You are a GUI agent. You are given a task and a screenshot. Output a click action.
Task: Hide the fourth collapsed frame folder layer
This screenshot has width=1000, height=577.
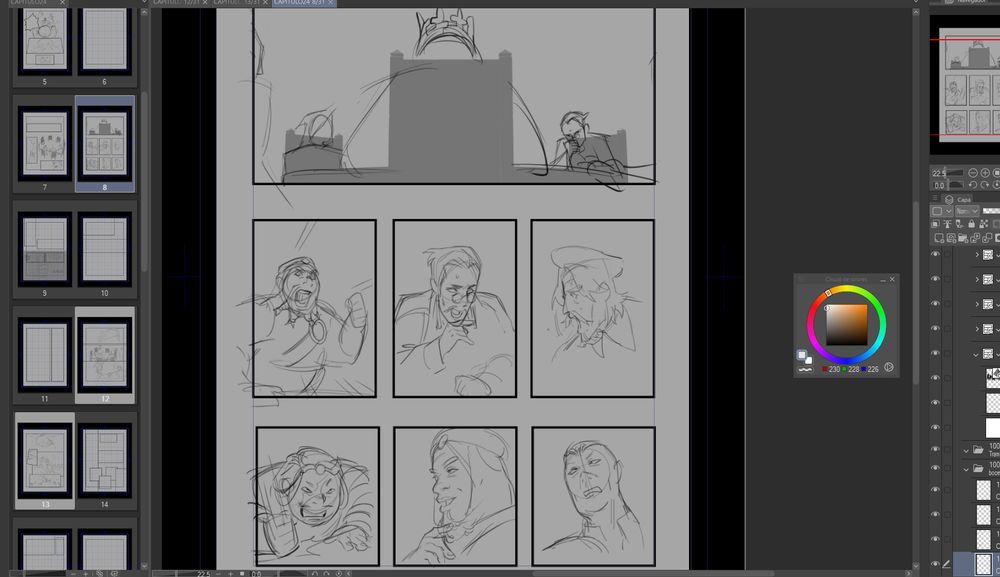[x=936, y=328]
